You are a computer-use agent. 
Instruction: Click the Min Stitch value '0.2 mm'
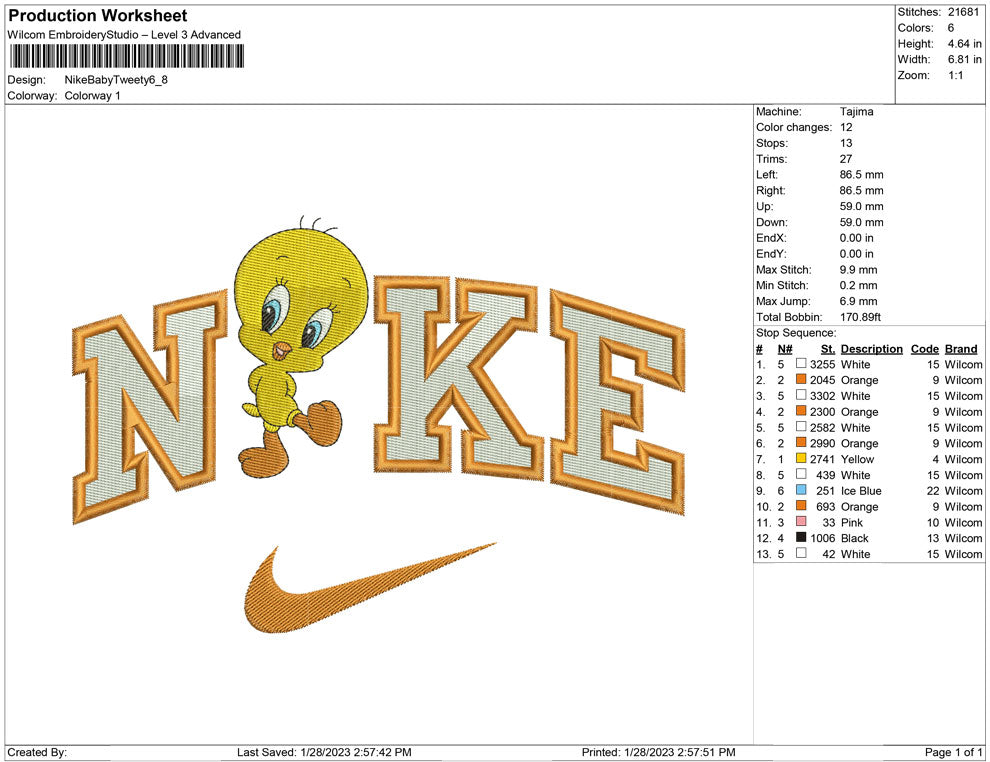coord(858,285)
